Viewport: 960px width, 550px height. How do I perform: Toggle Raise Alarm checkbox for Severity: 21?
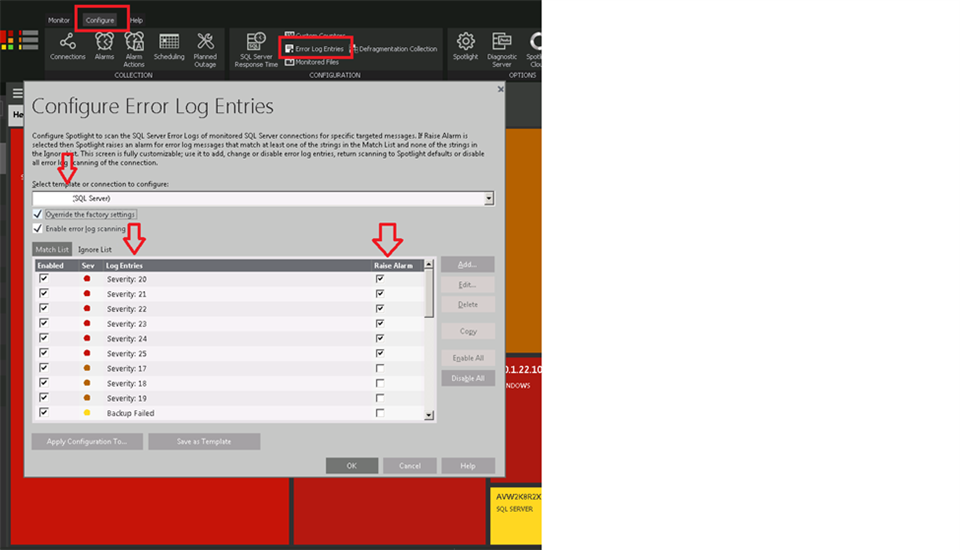point(380,293)
